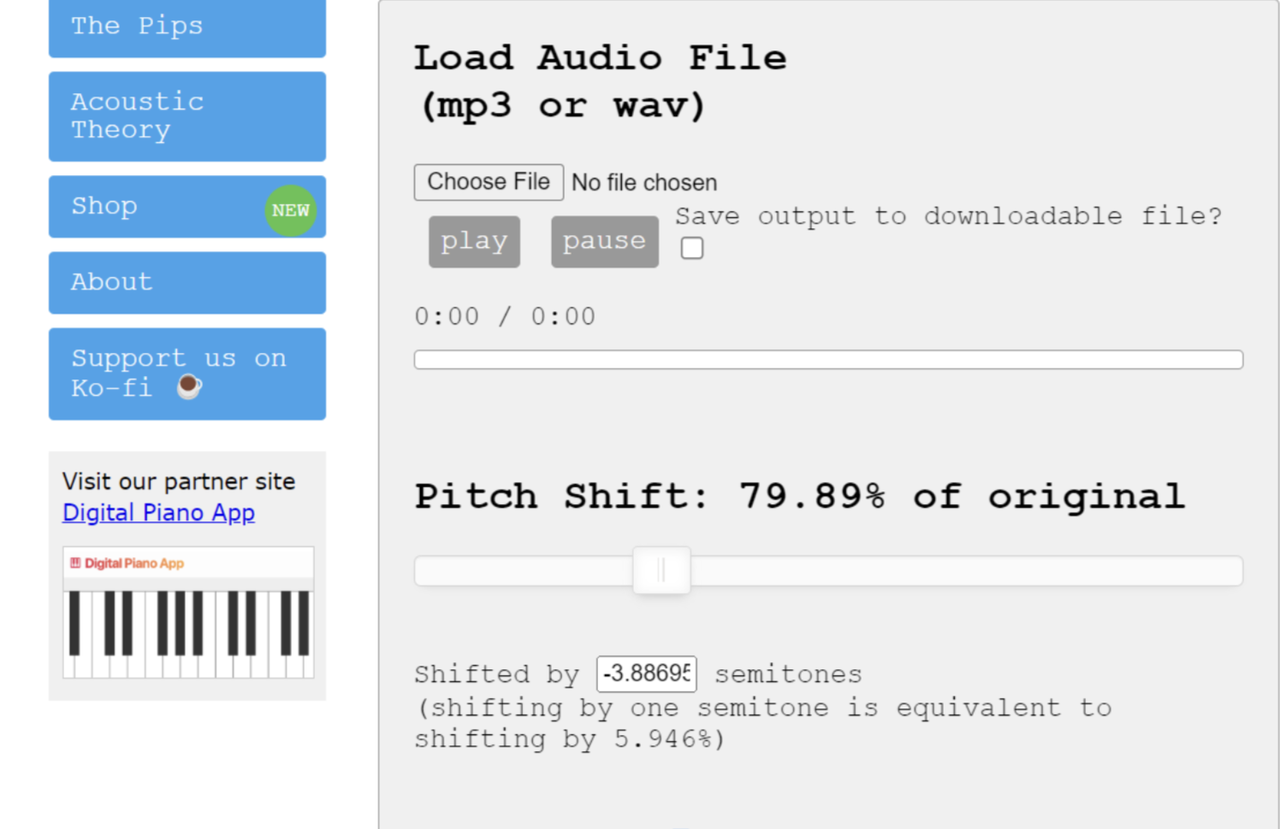Open the Support us on Ko-fi link

pos(187,373)
